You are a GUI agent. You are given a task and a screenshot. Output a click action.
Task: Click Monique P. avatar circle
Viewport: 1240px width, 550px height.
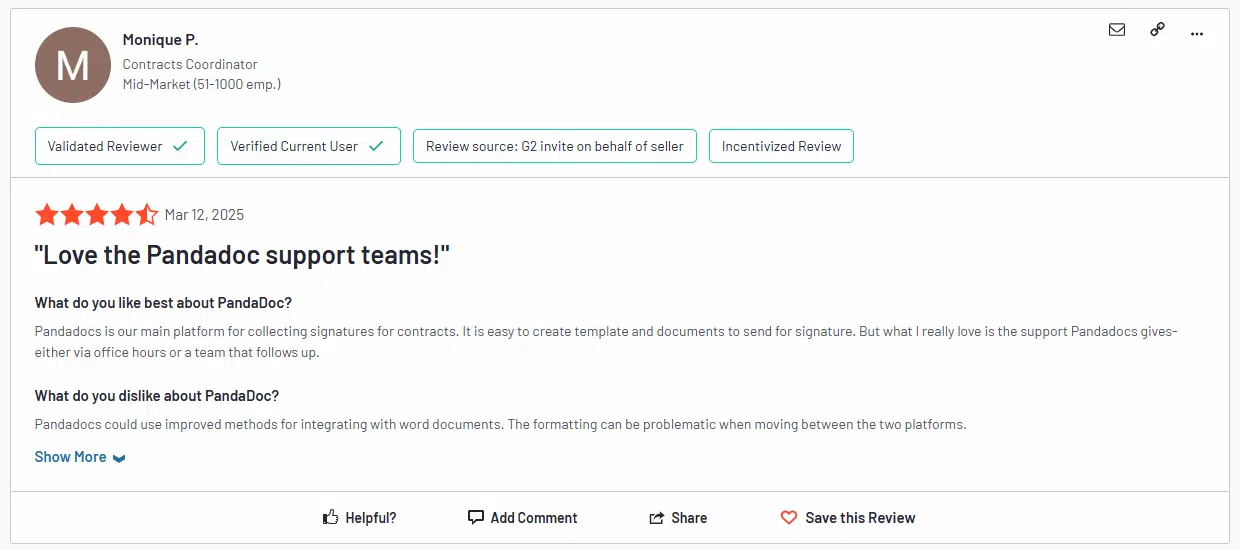pyautogui.click(x=73, y=65)
